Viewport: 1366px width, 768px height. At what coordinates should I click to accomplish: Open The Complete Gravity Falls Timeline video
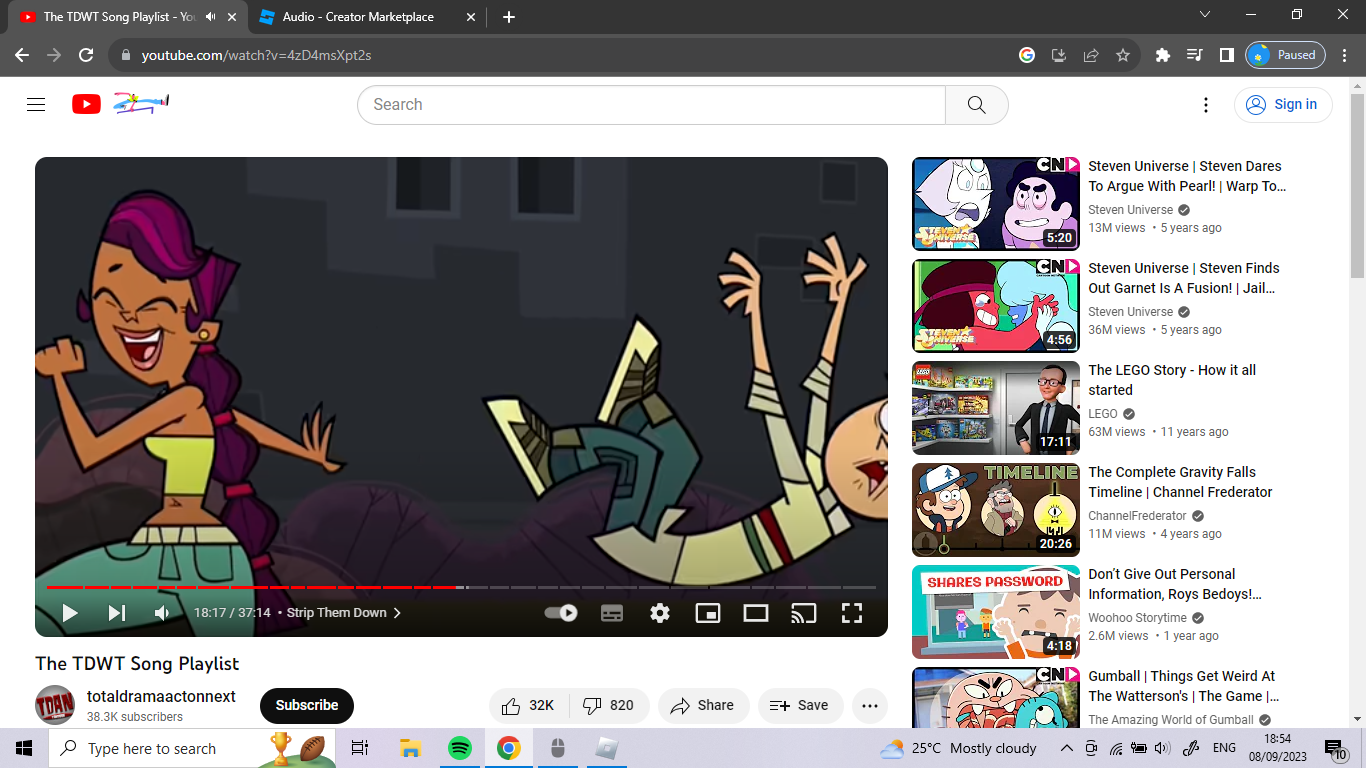[x=1180, y=482]
